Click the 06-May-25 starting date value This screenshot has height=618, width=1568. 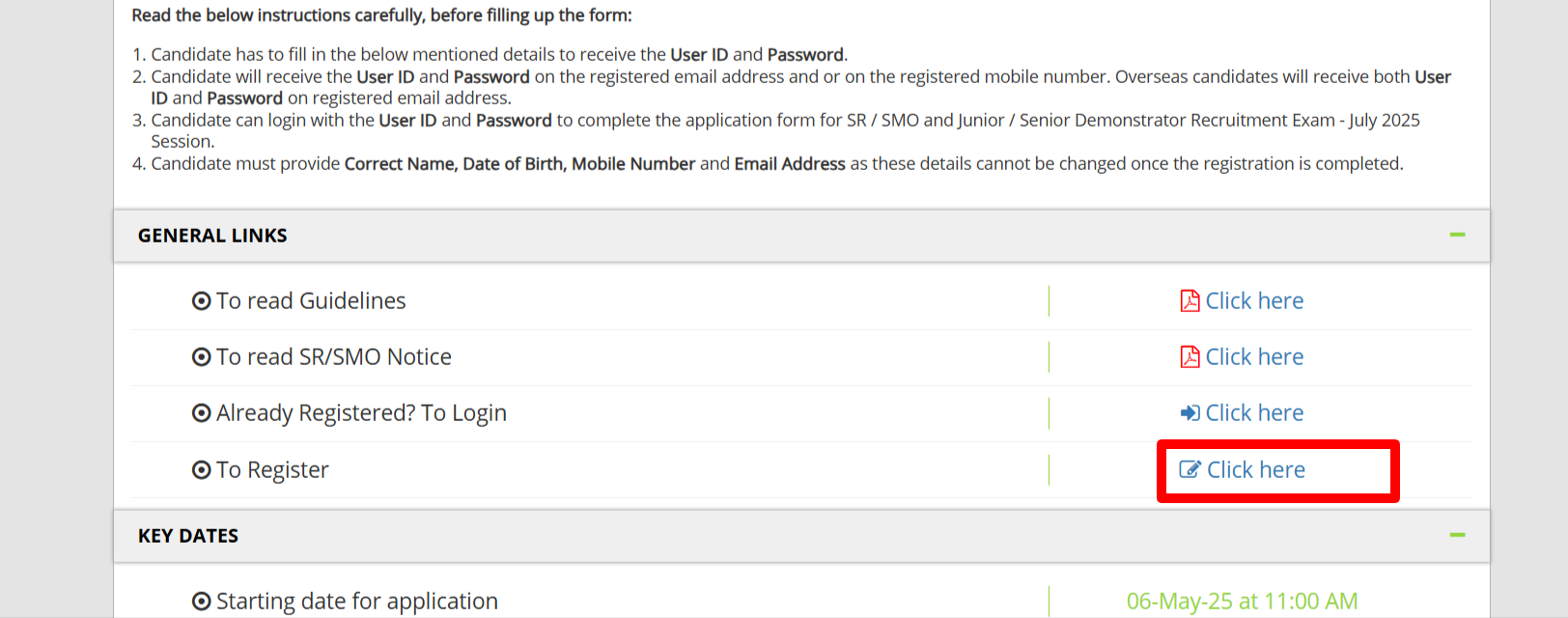click(1242, 602)
